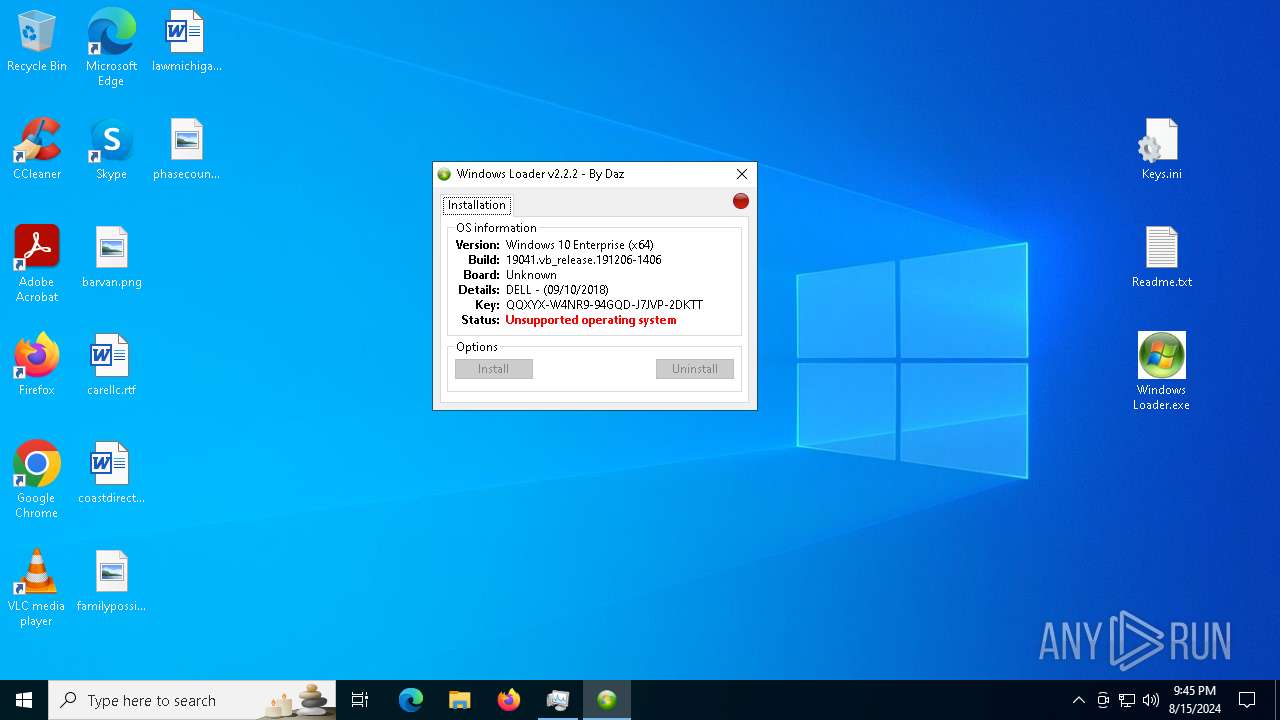The image size is (1280, 720).
Task: Select the Microsoft Edge desktop shortcut
Action: coord(111,48)
